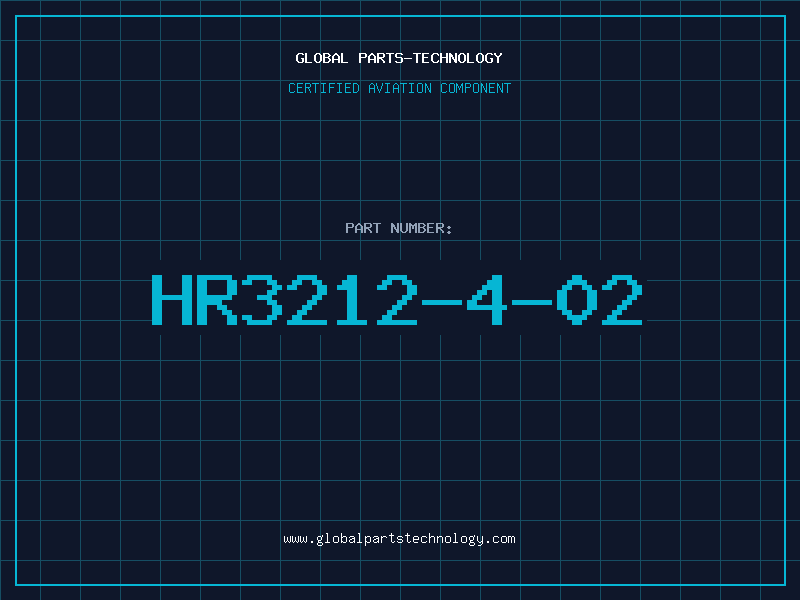This screenshot has height=600, width=800.
Task: Select the part number HR3212-4-02
Action: coord(397,300)
